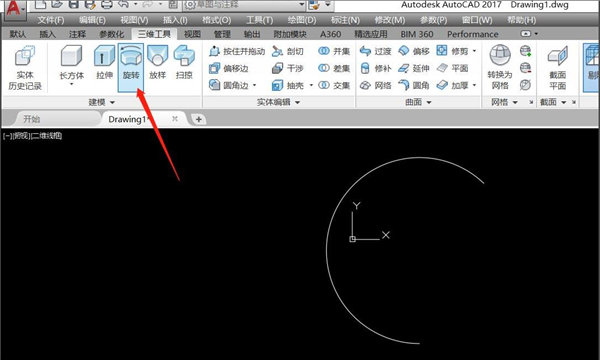Switch to the 开始 (Start) file tab
The image size is (600, 360).
(31, 119)
